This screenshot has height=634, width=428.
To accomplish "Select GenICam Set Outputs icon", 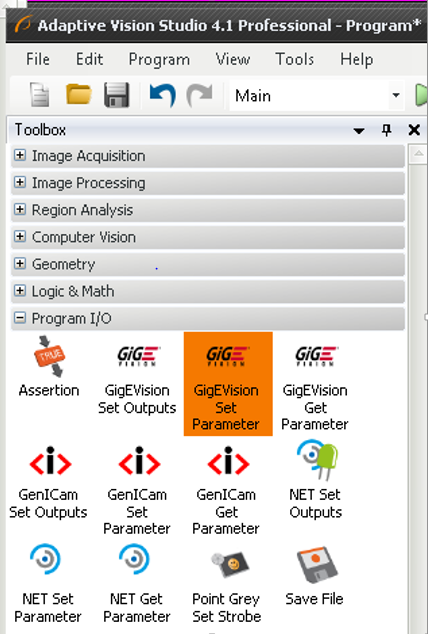I will pyautogui.click(x=48, y=482).
